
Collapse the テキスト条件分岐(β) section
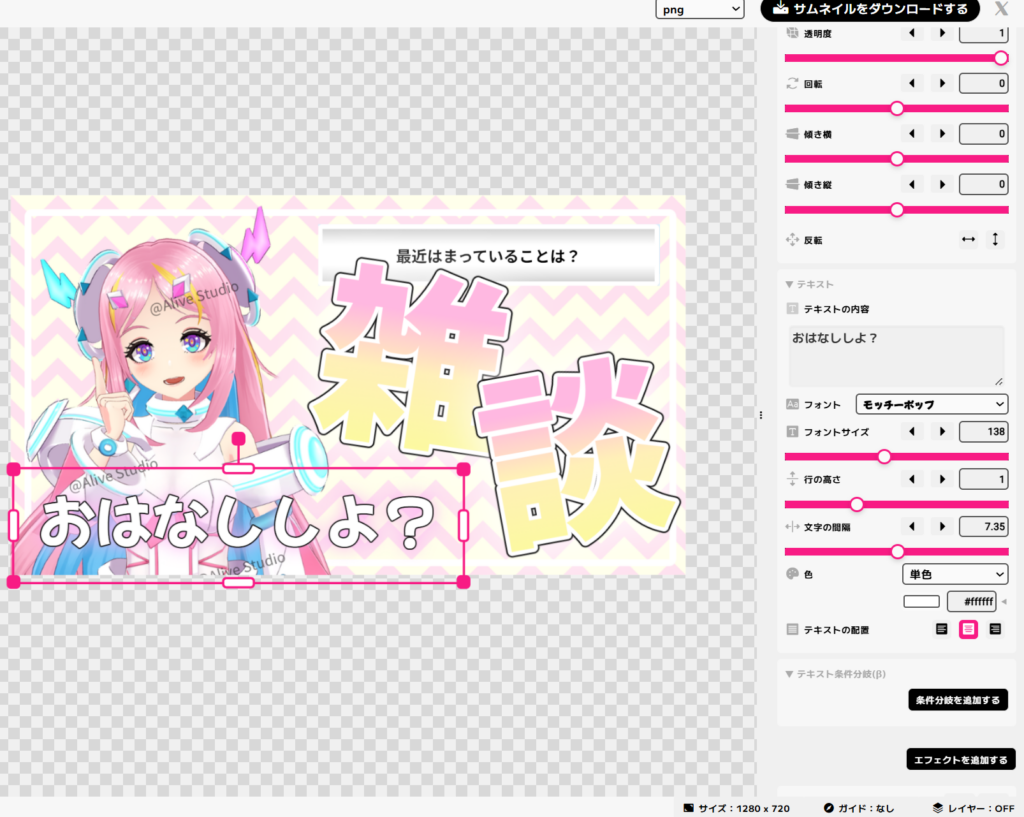pyautogui.click(x=835, y=673)
